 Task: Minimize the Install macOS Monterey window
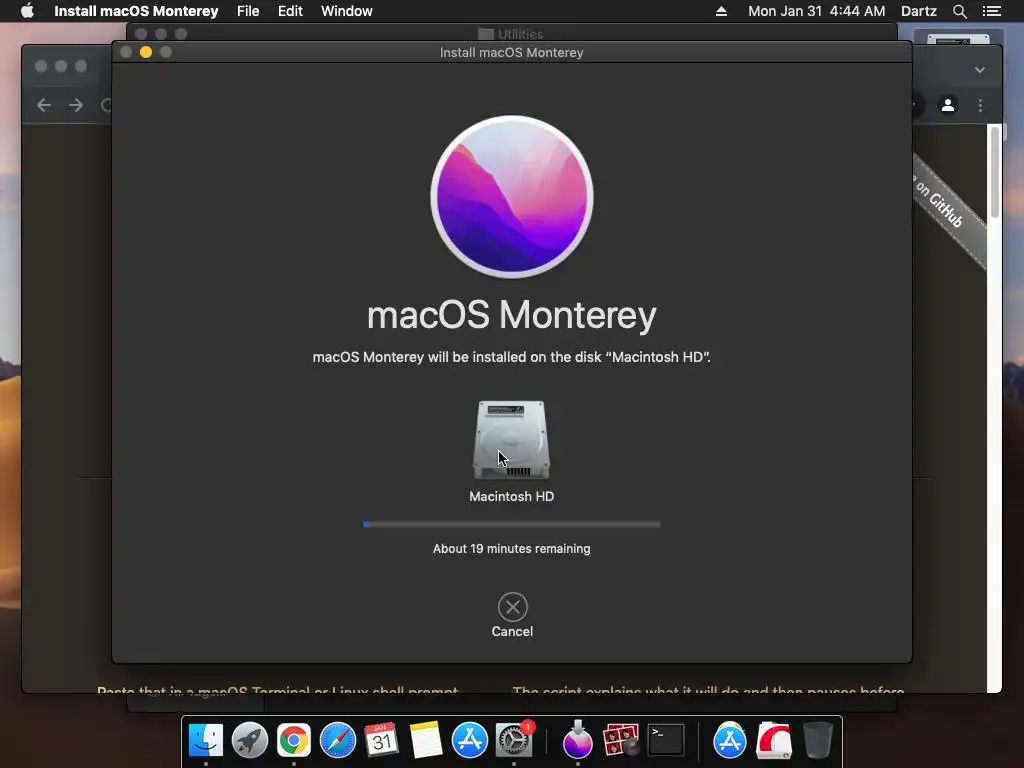[146, 52]
